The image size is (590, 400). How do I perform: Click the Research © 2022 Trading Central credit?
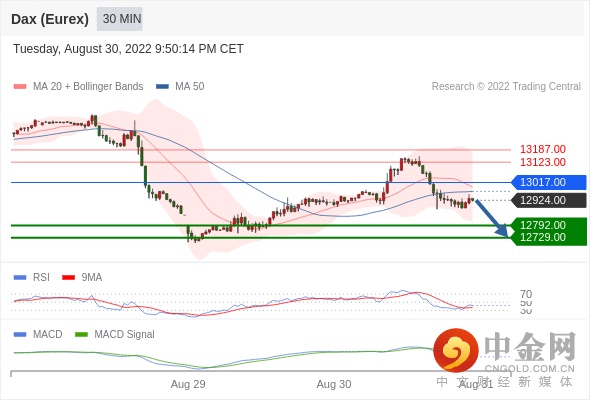coord(506,87)
